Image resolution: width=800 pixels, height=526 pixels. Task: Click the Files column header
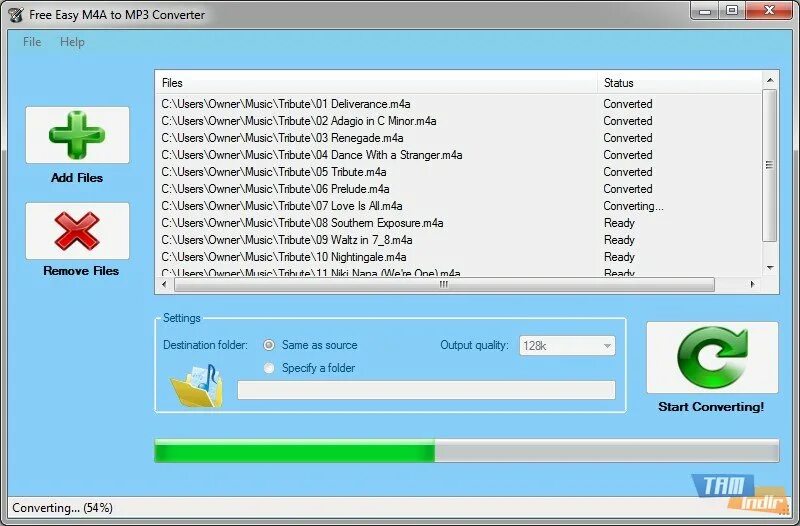376,83
